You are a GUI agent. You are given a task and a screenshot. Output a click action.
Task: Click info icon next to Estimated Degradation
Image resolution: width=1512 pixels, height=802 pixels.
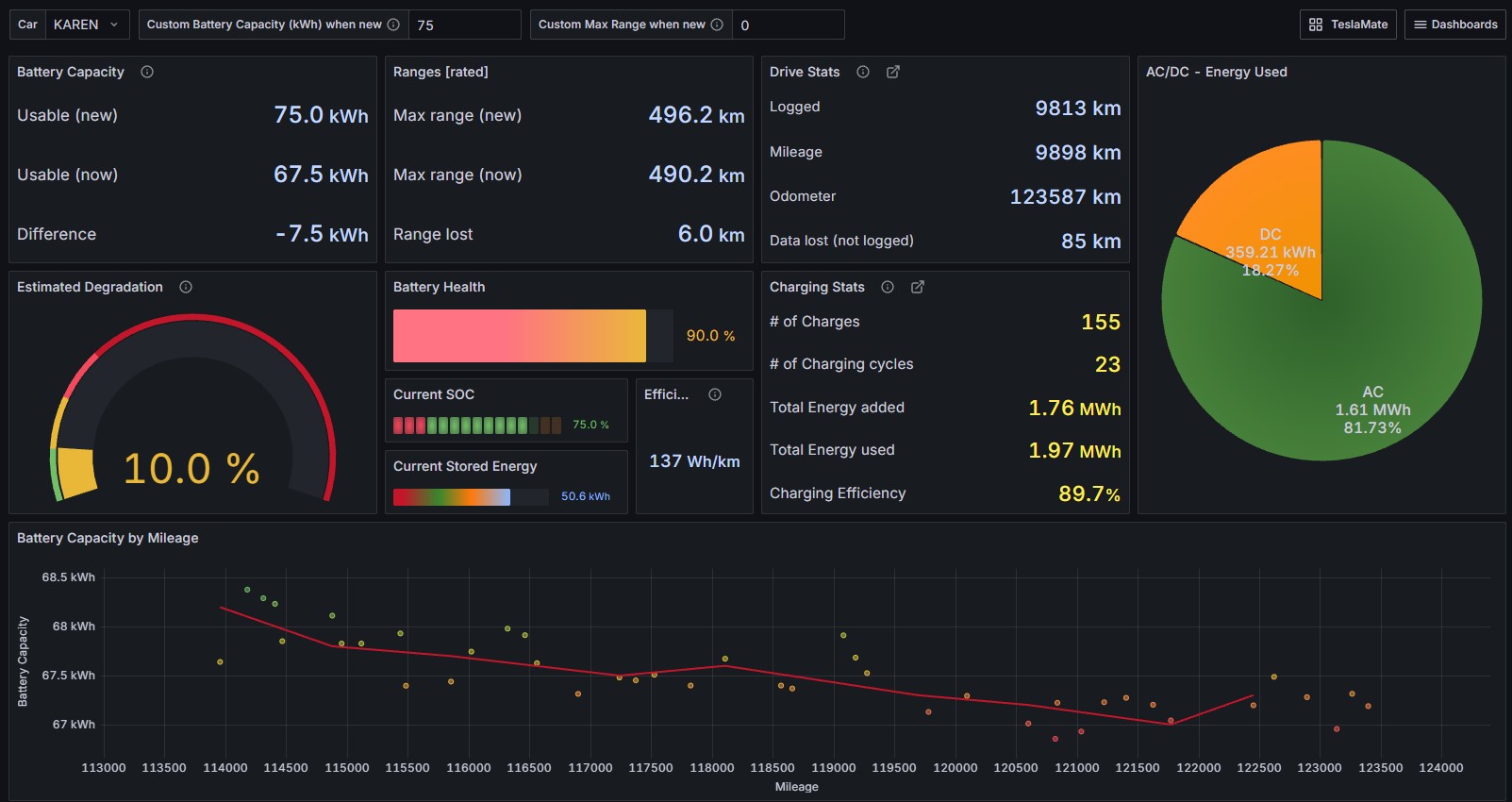pyautogui.click(x=186, y=287)
